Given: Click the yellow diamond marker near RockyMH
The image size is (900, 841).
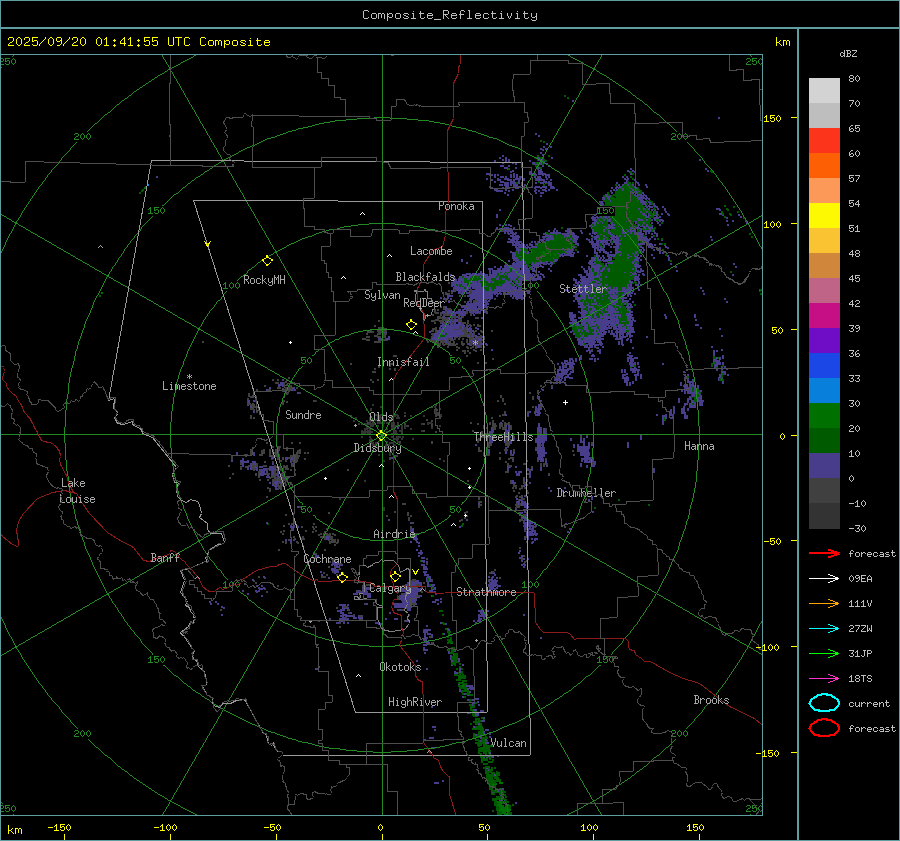Looking at the screenshot, I should coord(267,260).
